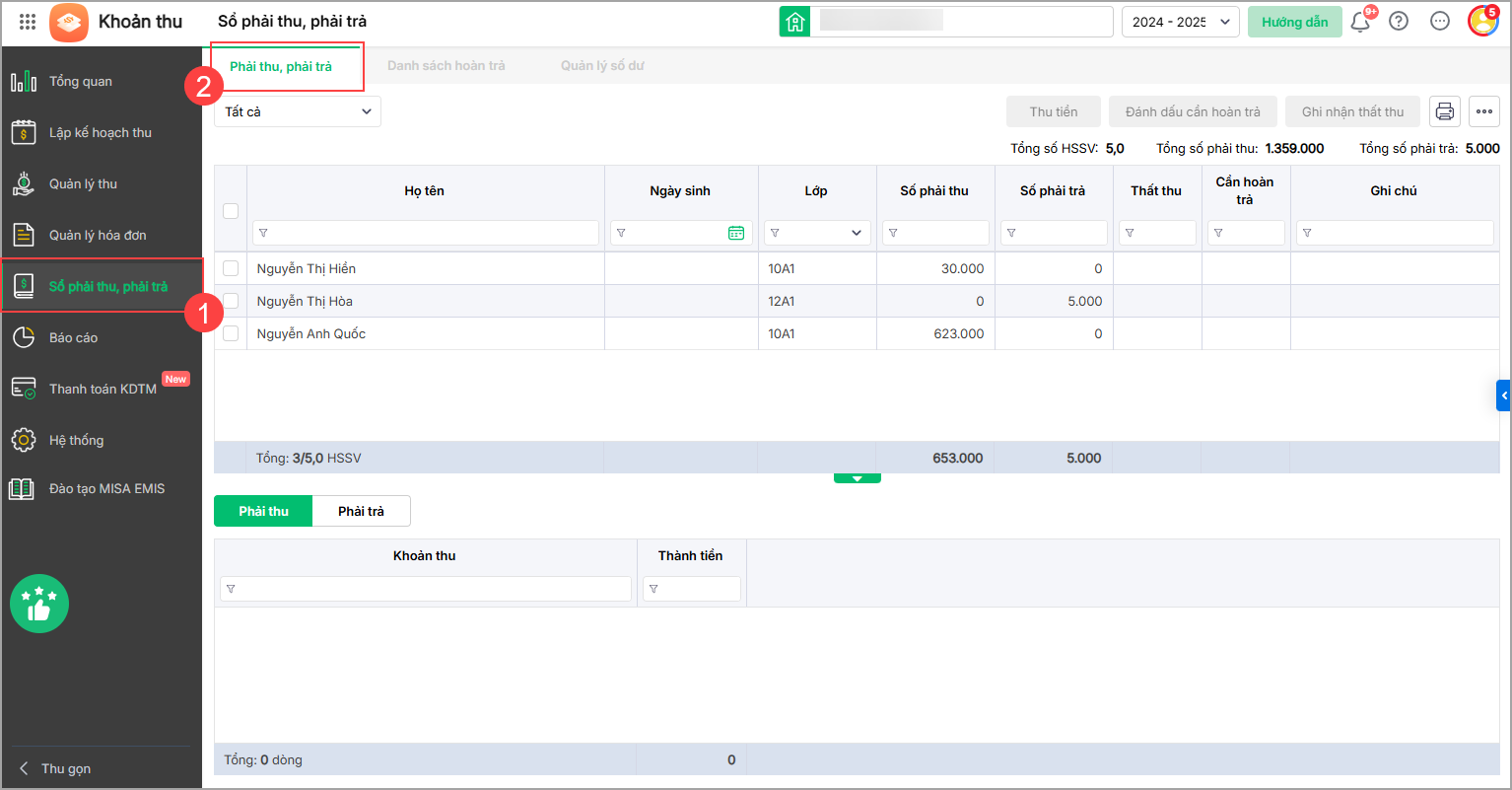The image size is (1512, 790).
Task: Select the Danh sách hoàn trả tab
Action: point(446,66)
